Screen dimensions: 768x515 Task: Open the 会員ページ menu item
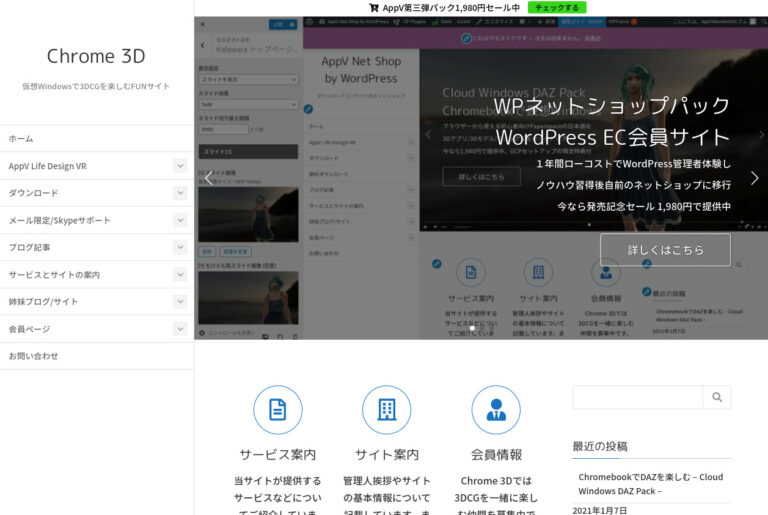[x=29, y=329]
